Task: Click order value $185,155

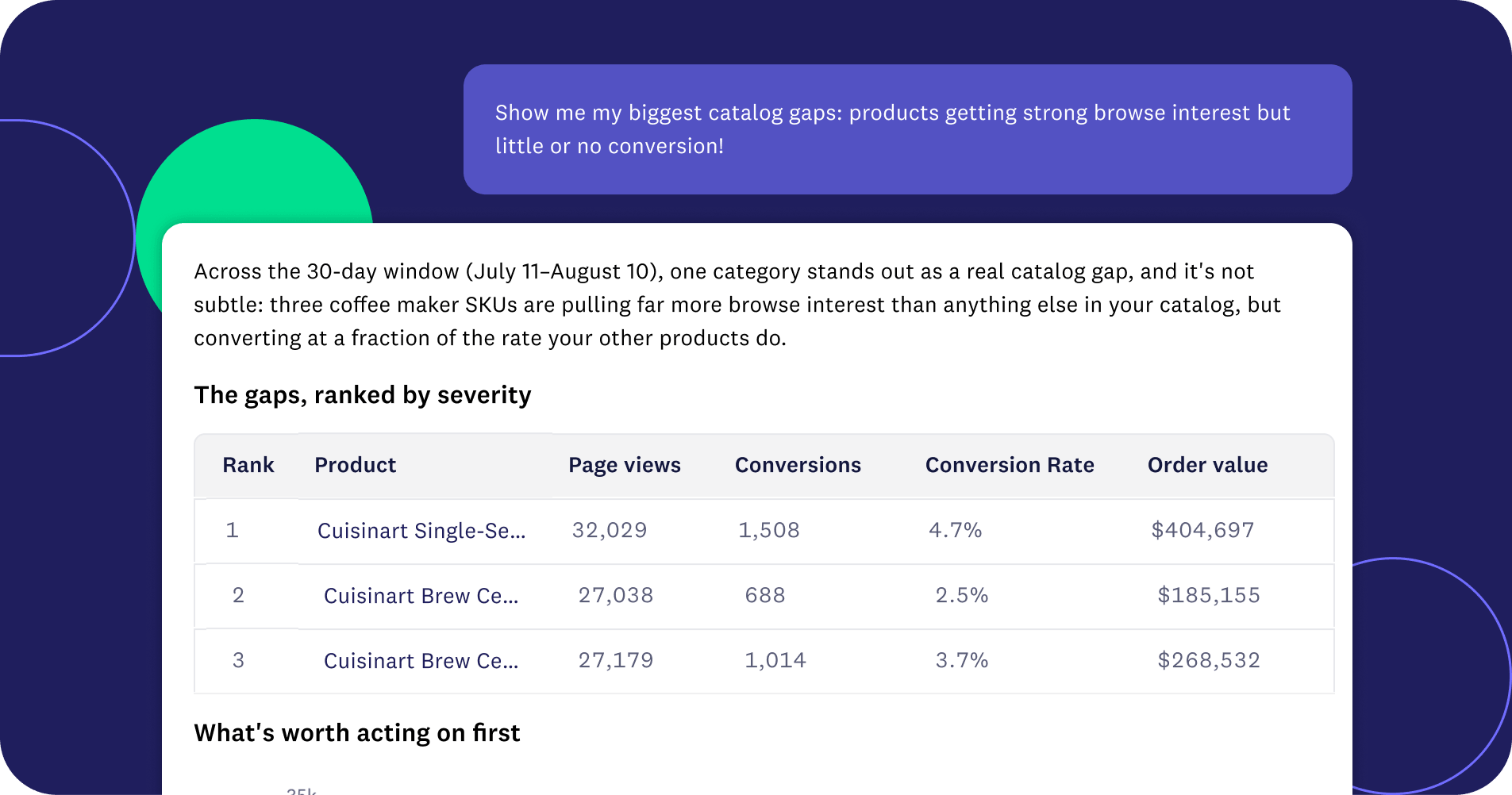Action: (x=1209, y=595)
